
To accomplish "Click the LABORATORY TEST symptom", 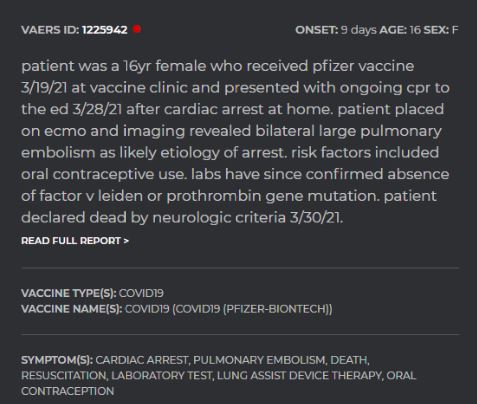I will pos(162,375).
